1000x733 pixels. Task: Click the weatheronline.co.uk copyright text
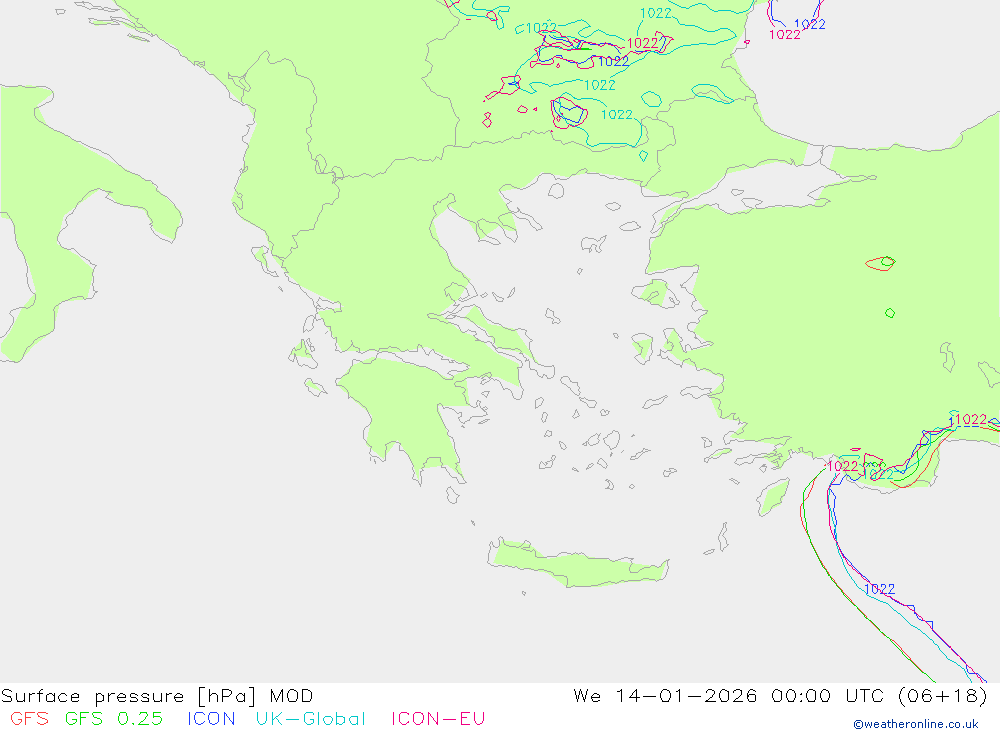(x=916, y=724)
